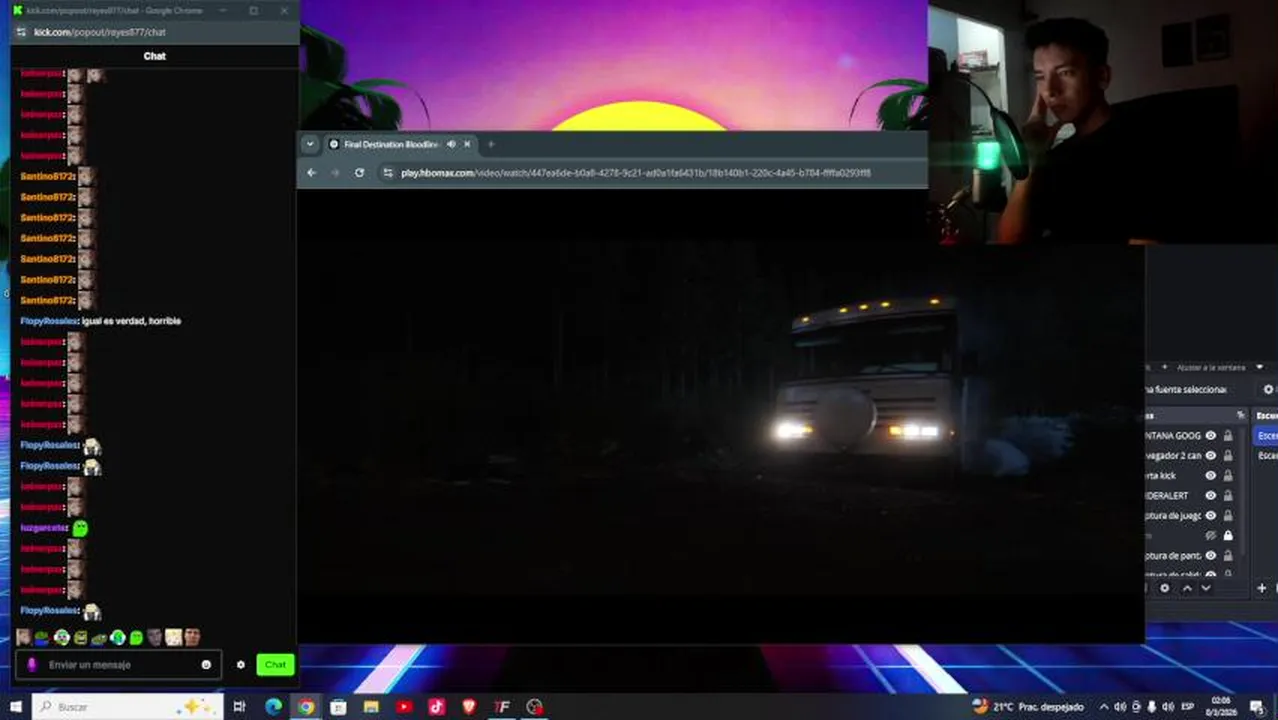
Task: Click first chat emote in quick emote row
Action: tap(24, 637)
